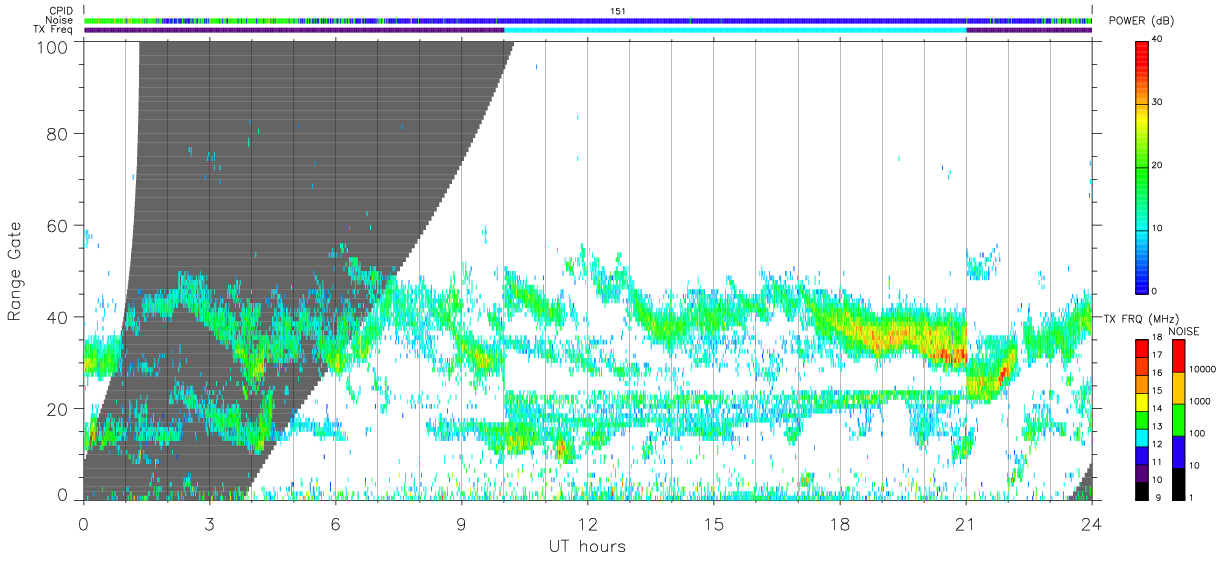The image size is (1228, 567).
Task: Click the blue segment of noise colorbar
Action: [x=1177, y=452]
